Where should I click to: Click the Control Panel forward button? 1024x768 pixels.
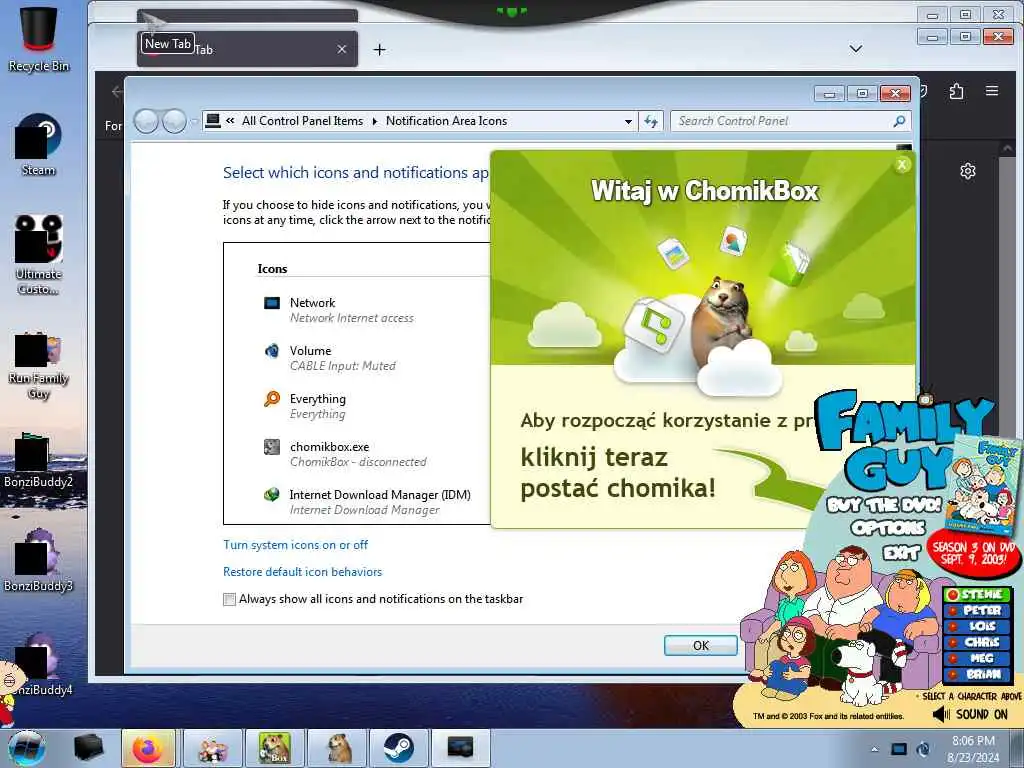174,121
